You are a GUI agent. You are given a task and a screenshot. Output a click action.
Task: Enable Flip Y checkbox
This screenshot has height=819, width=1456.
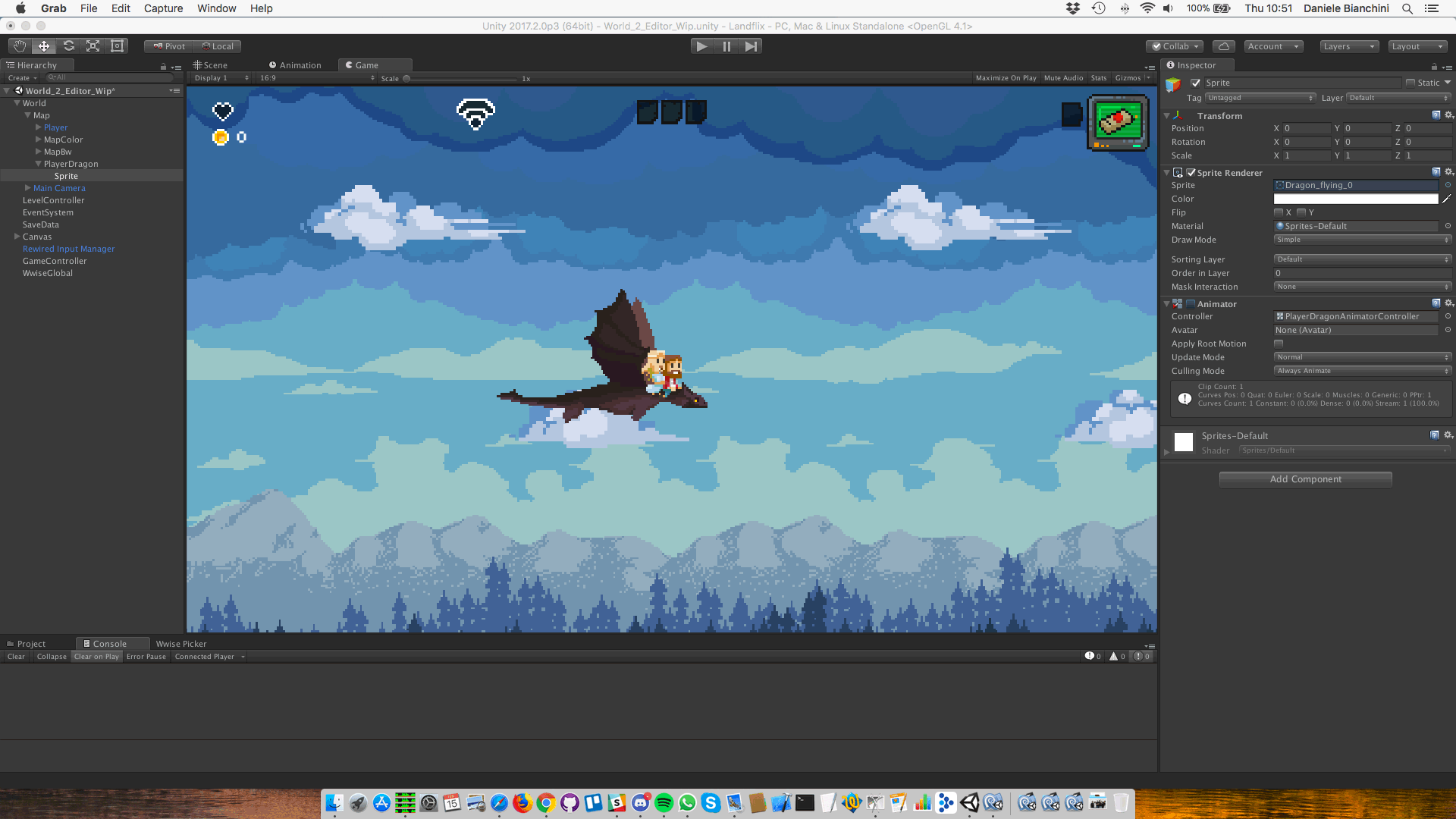click(1301, 212)
